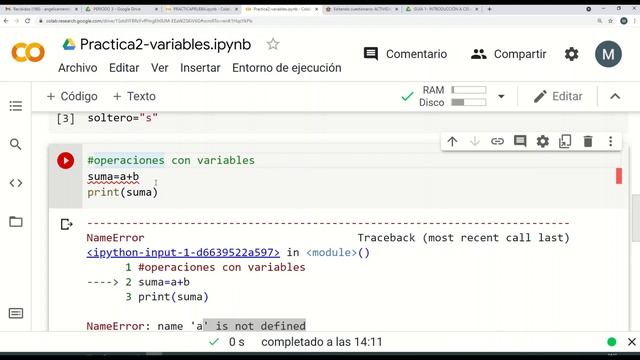
Task: Open the Entorno de ejecución menu
Action: (287, 68)
